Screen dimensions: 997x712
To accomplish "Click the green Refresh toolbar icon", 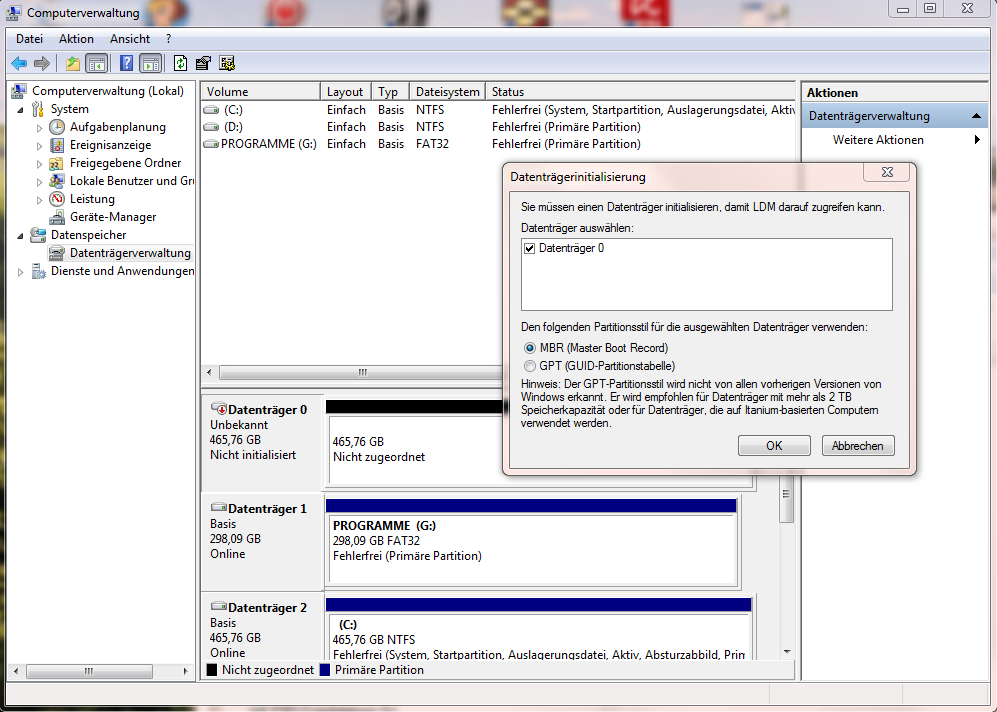I will 180,63.
